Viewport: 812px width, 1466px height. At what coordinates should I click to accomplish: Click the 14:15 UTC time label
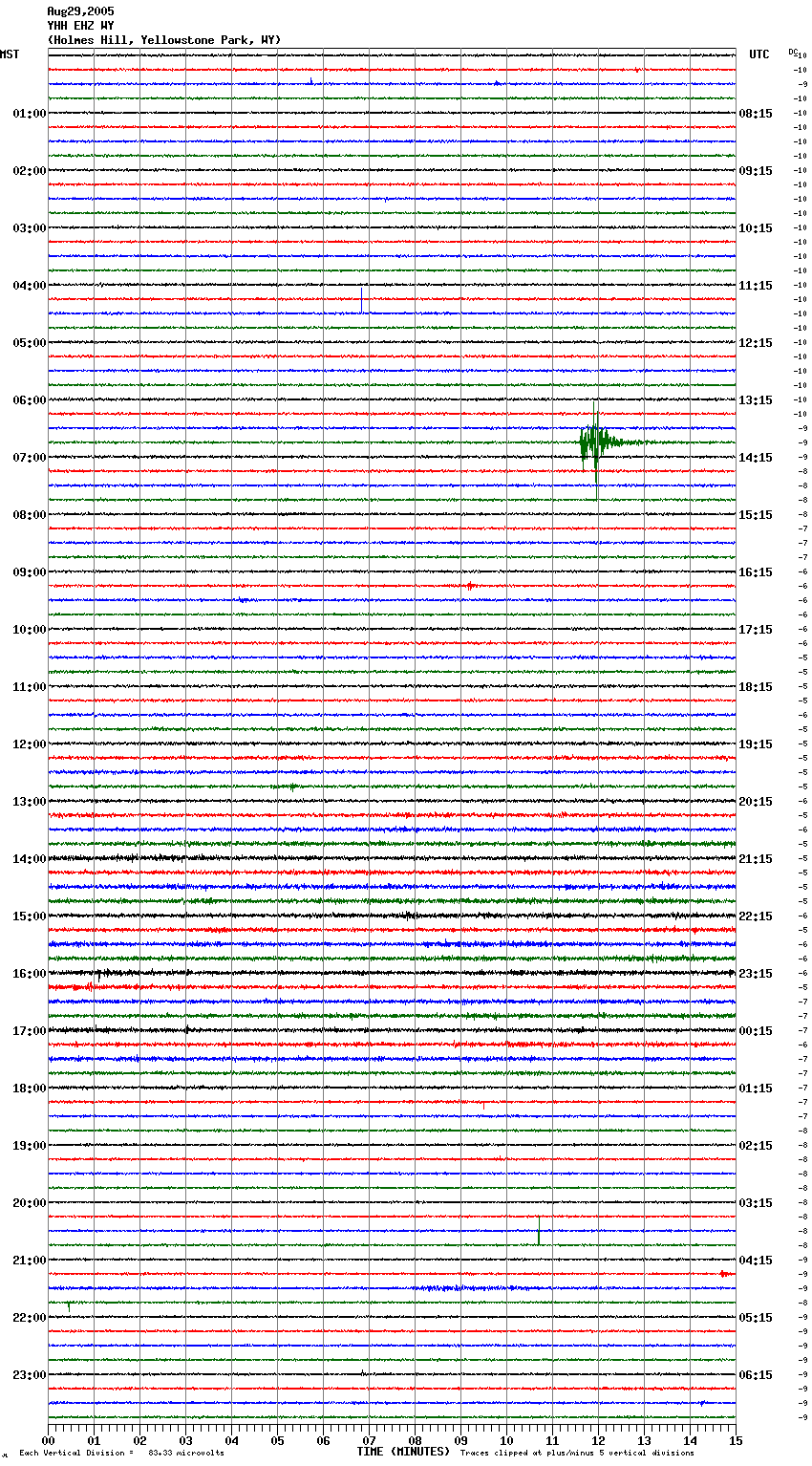click(756, 458)
